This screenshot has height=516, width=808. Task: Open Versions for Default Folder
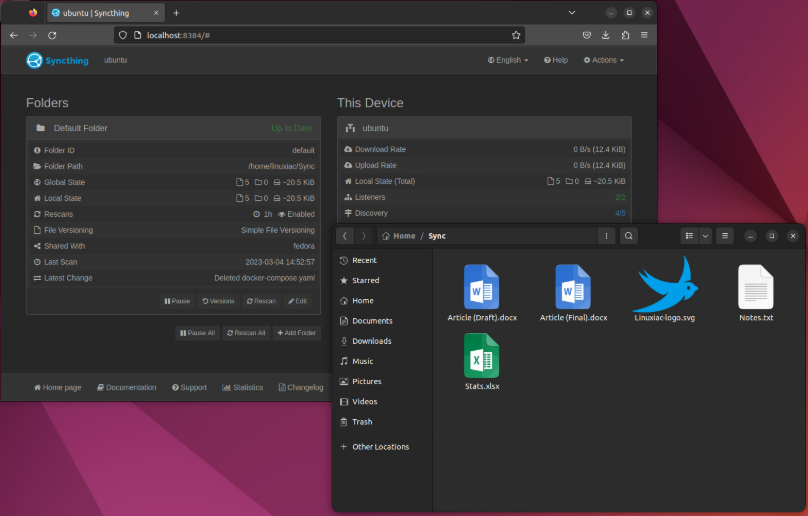(218, 301)
